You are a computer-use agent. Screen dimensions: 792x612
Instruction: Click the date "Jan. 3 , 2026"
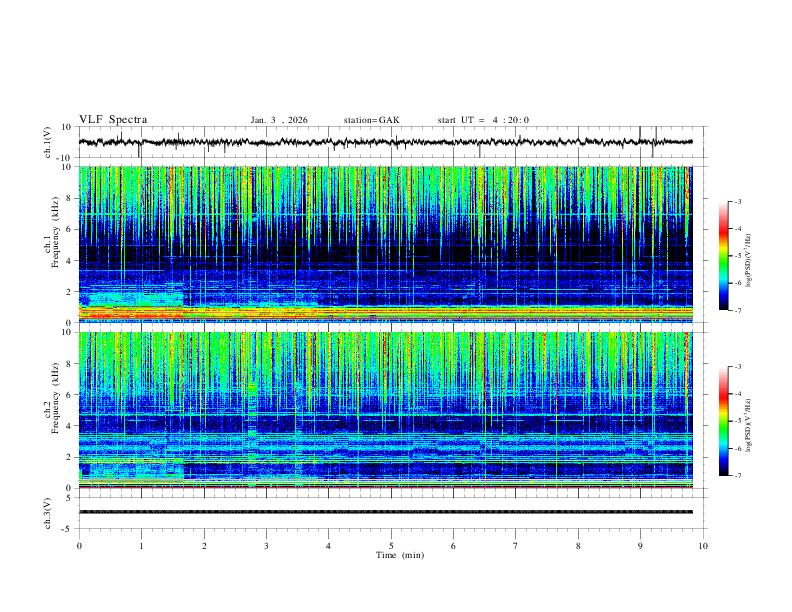pyautogui.click(x=279, y=120)
